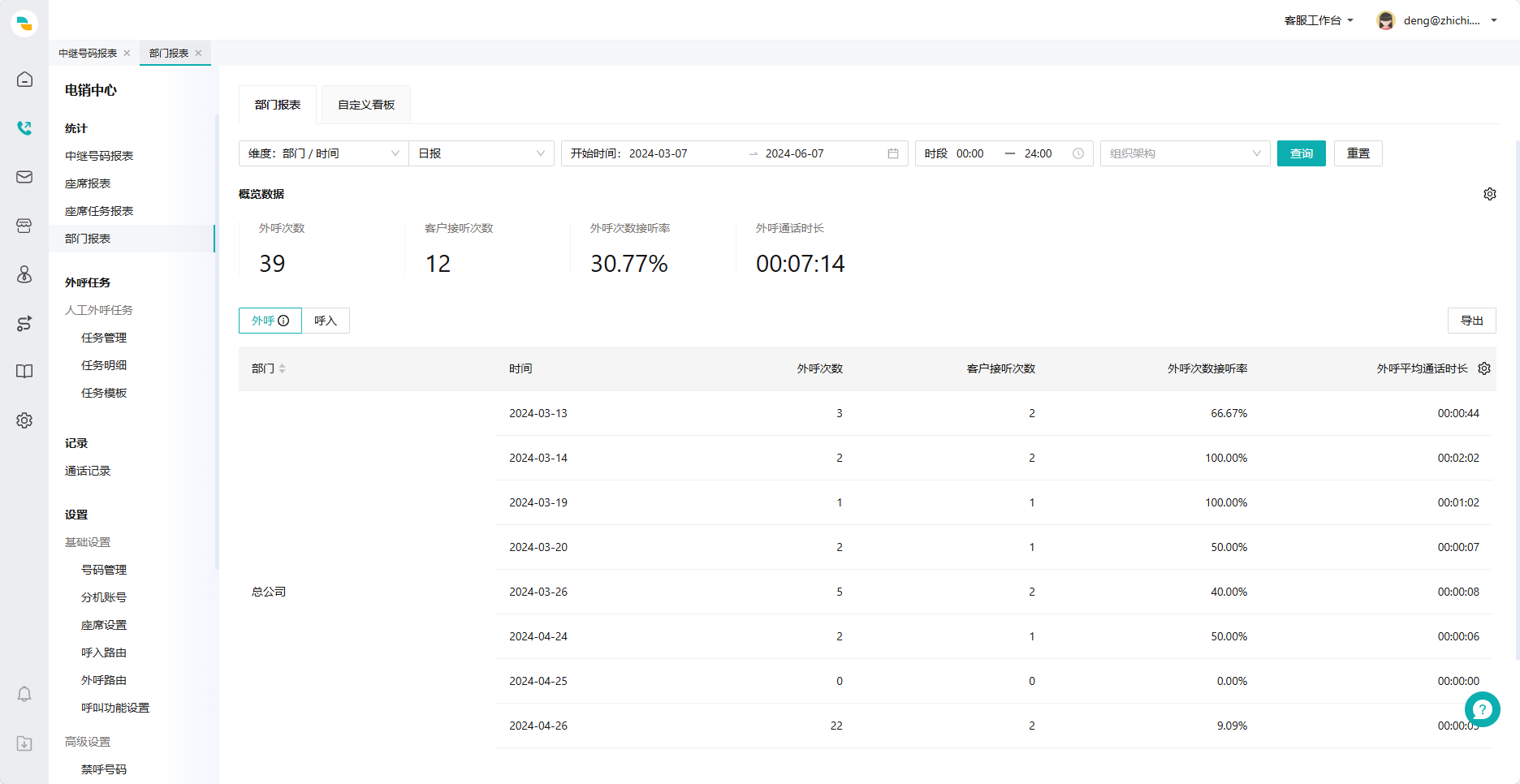
Task: Open 任务明细 menu item
Action: (104, 365)
